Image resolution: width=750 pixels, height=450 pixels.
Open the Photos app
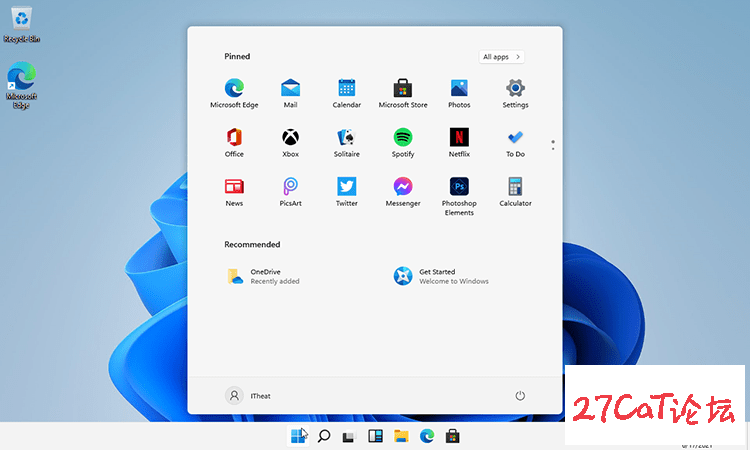459,93
